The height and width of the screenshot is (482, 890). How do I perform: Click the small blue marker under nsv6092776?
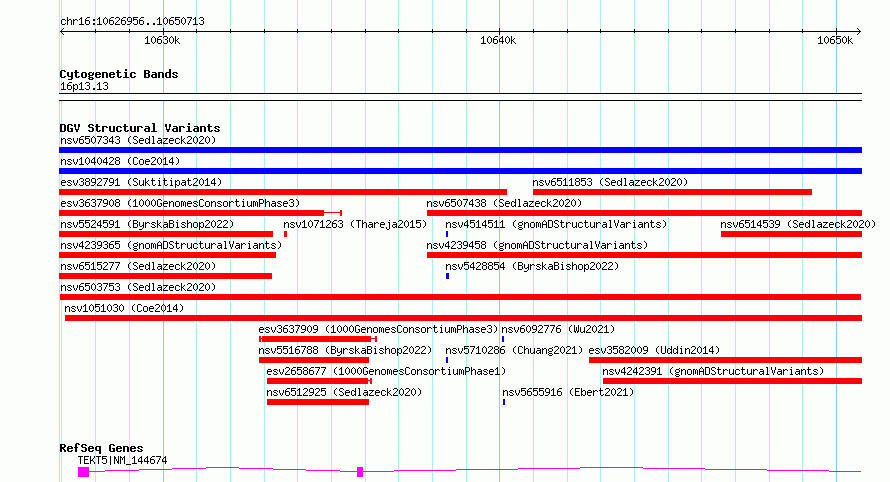[503, 339]
